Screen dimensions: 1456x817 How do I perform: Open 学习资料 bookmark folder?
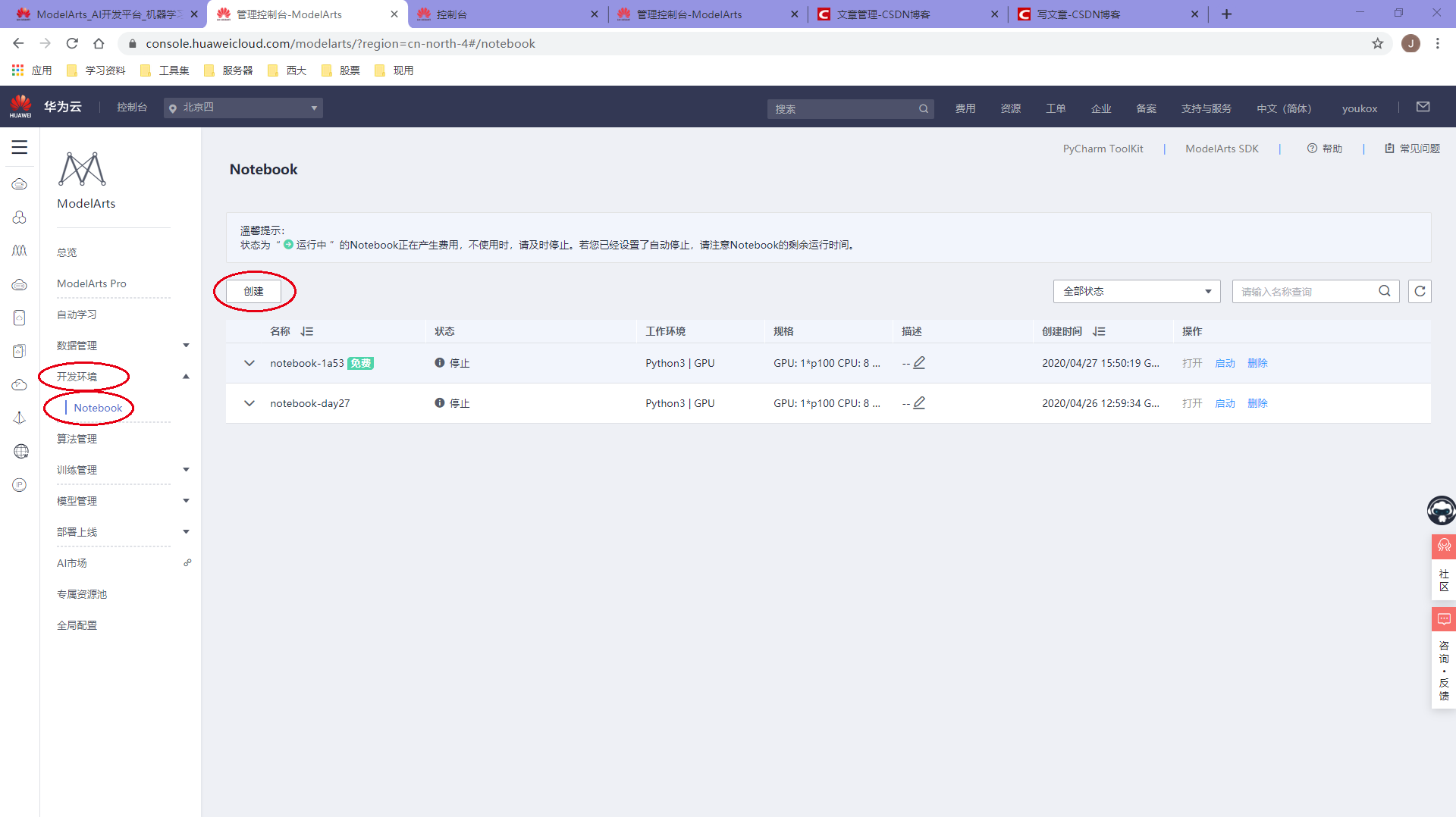point(96,70)
